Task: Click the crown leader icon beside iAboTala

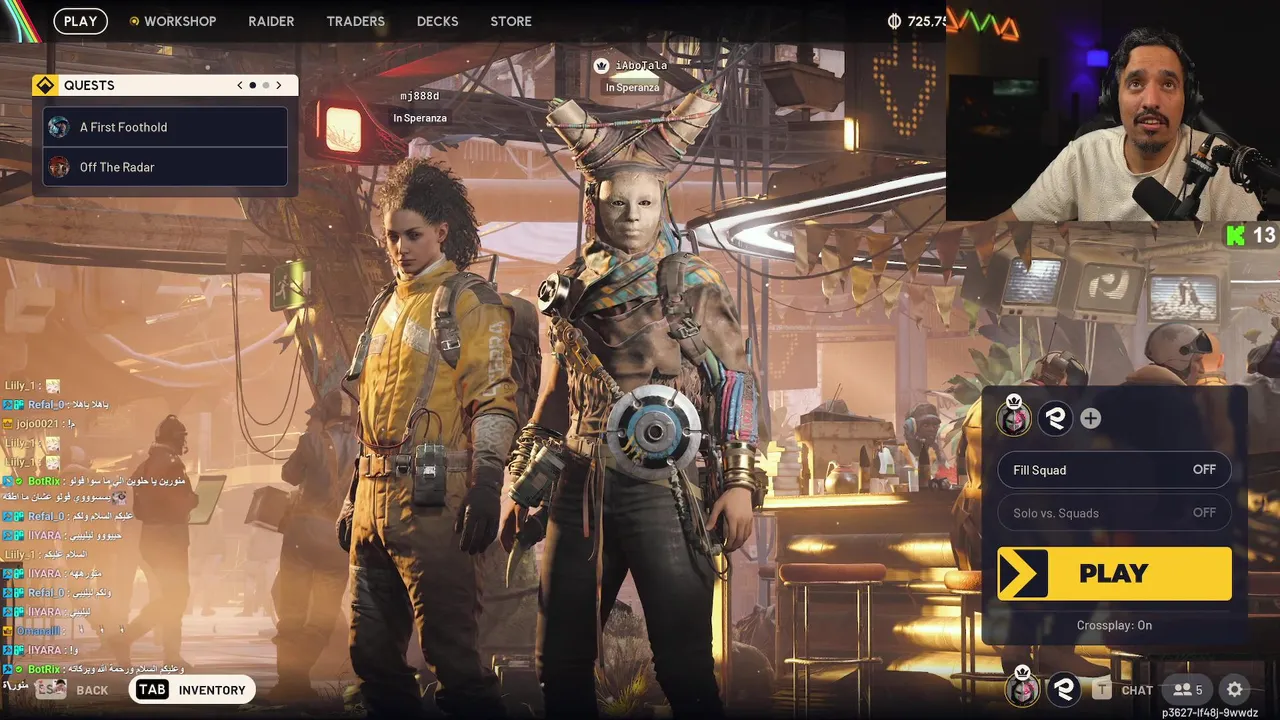Action: pyautogui.click(x=601, y=65)
